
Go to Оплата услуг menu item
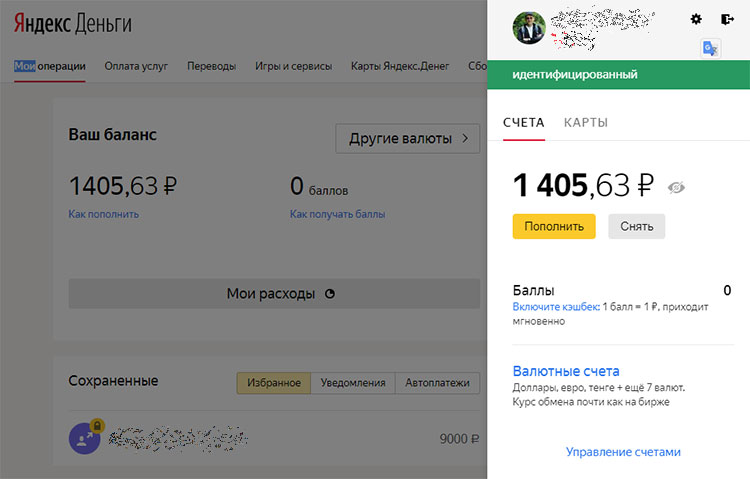point(136,66)
